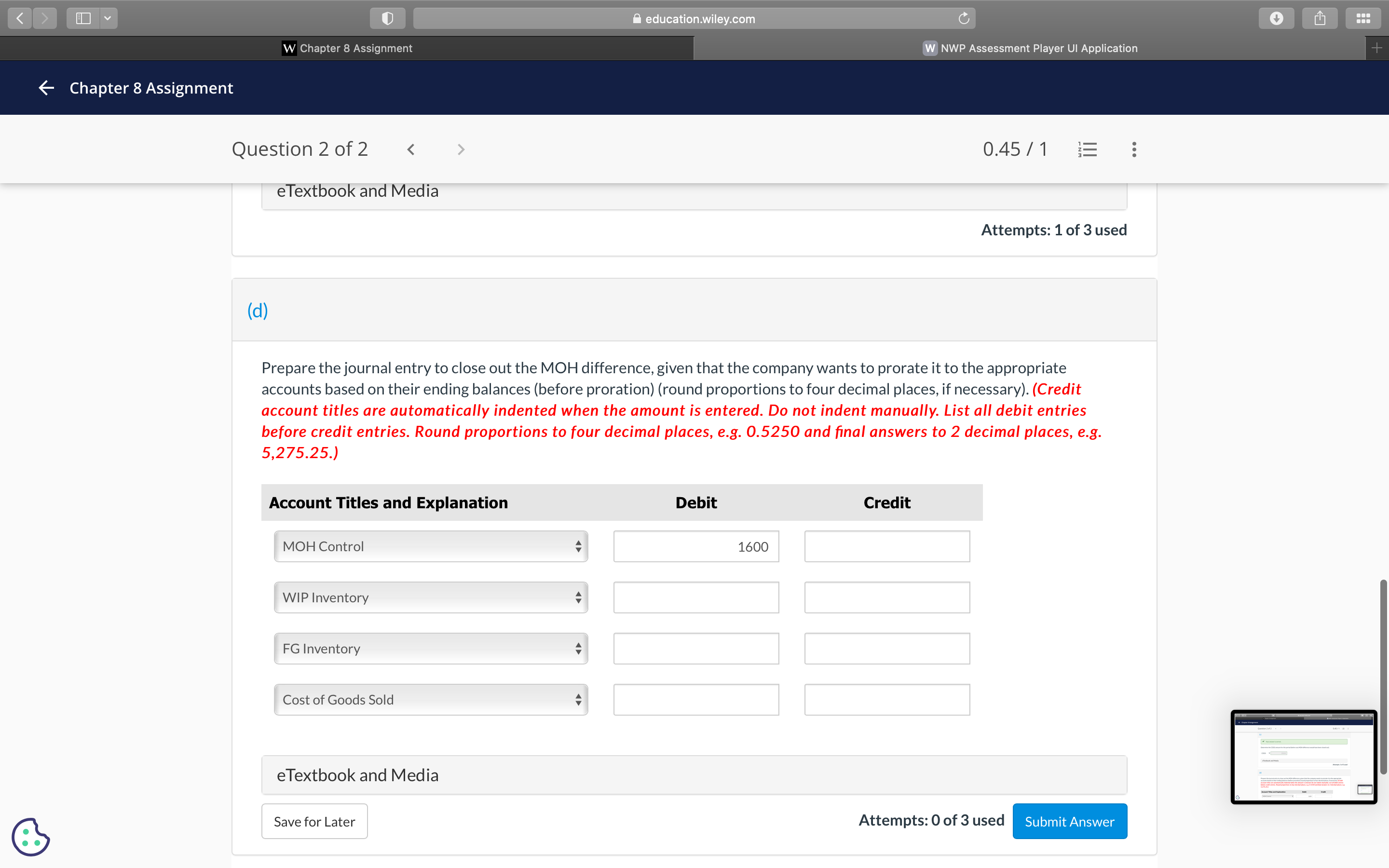1389x868 pixels.
Task: Click the browser reload icon
Action: tap(964, 18)
